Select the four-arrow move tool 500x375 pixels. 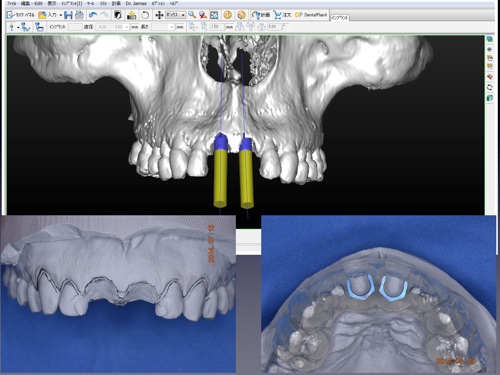(x=159, y=15)
